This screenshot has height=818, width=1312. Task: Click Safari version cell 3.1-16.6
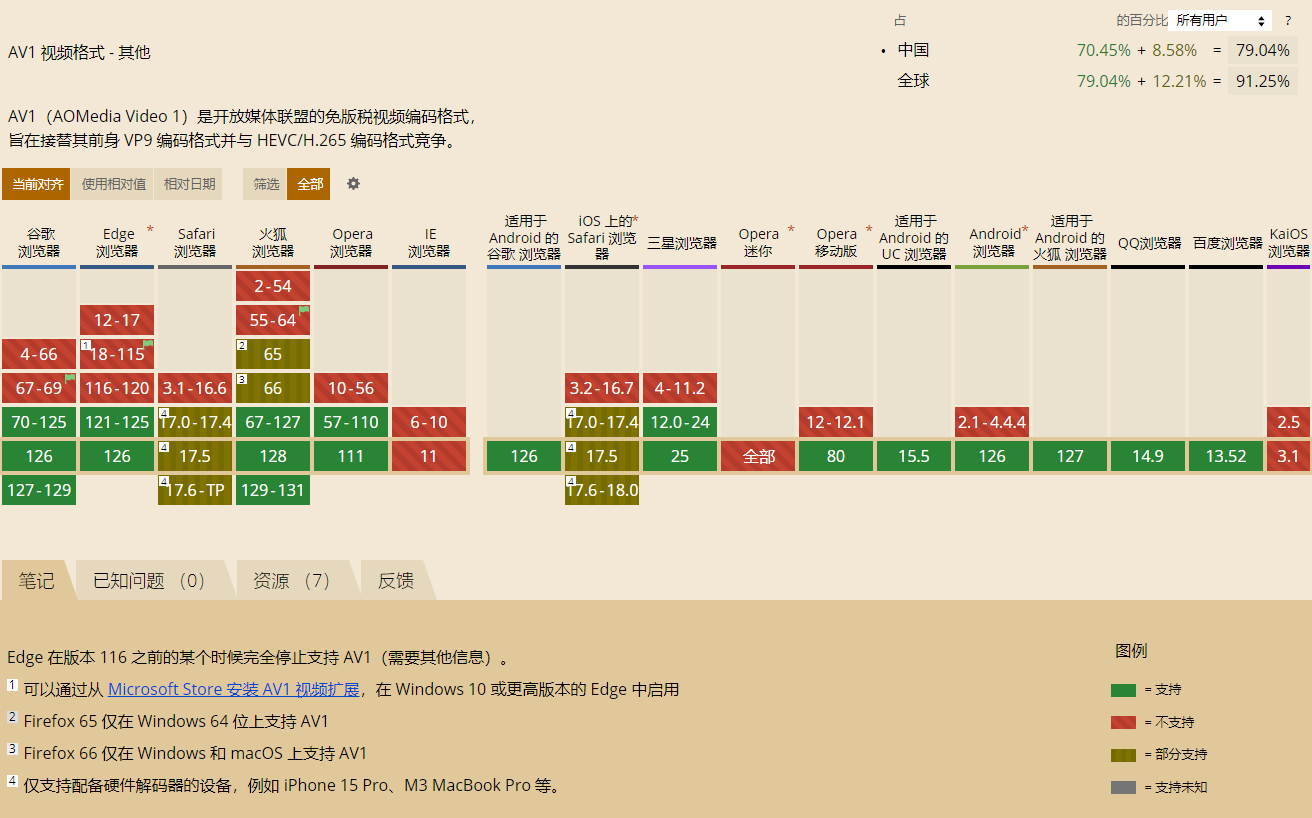tap(195, 388)
